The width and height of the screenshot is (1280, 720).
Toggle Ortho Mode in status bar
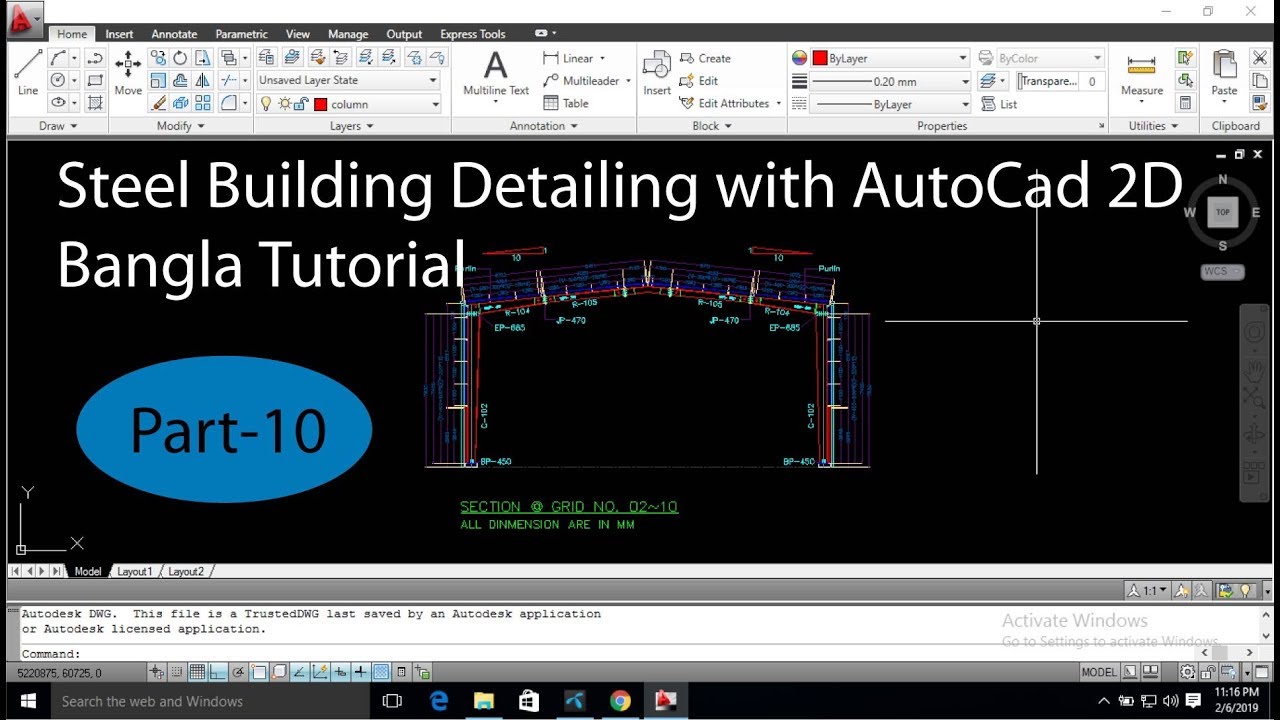point(218,672)
